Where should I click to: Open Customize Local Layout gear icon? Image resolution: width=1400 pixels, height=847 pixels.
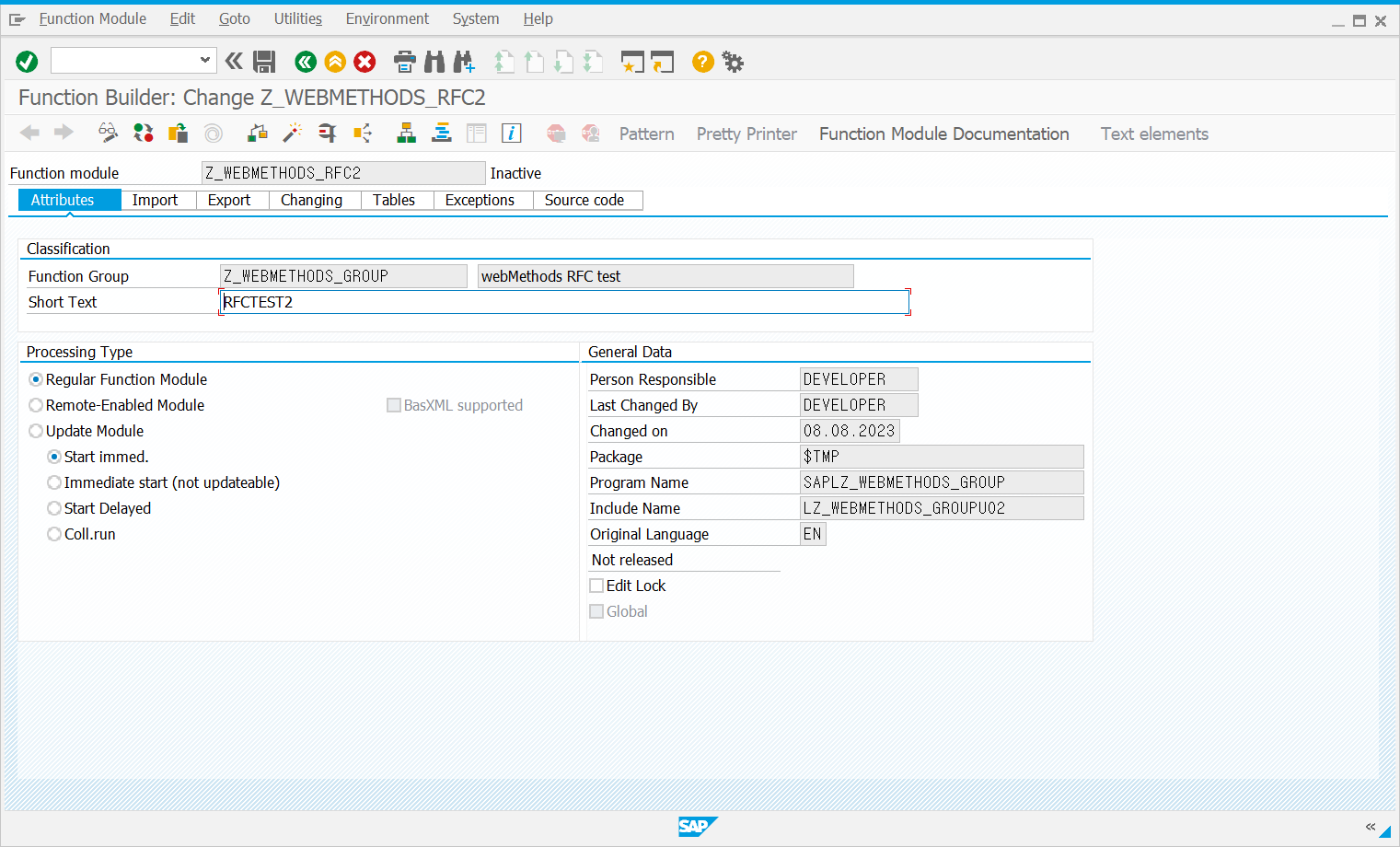click(733, 62)
